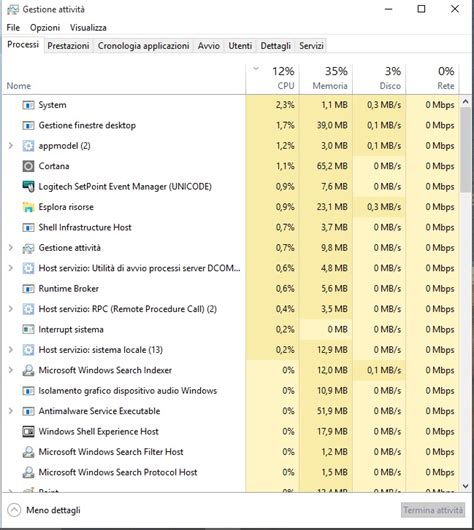Click the Antimalware Service Executable icon
Viewport: 474px width, 530px height.
click(28, 411)
